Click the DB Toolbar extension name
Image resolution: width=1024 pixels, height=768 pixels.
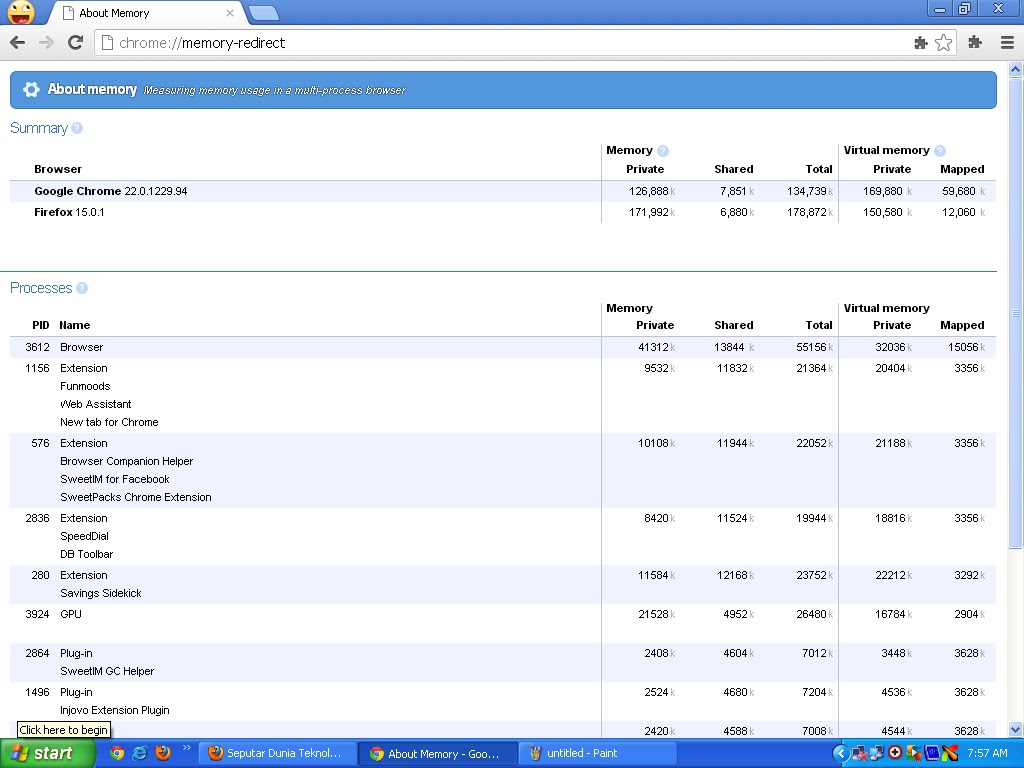(86, 554)
